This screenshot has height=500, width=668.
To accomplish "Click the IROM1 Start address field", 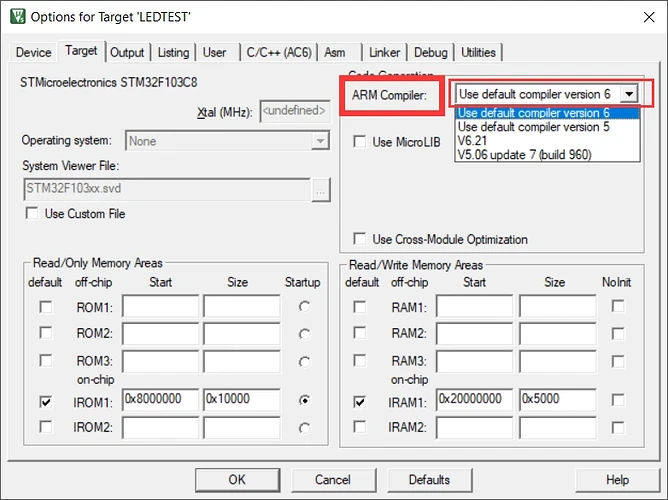I will pyautogui.click(x=160, y=400).
